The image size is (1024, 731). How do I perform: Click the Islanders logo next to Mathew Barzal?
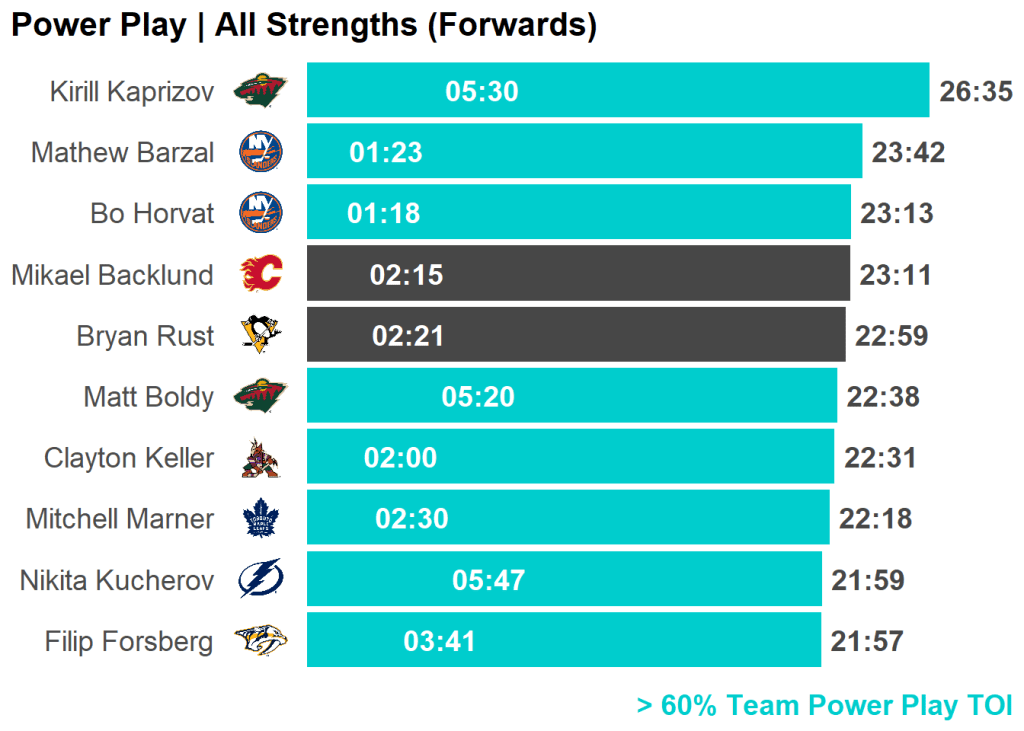(260, 152)
